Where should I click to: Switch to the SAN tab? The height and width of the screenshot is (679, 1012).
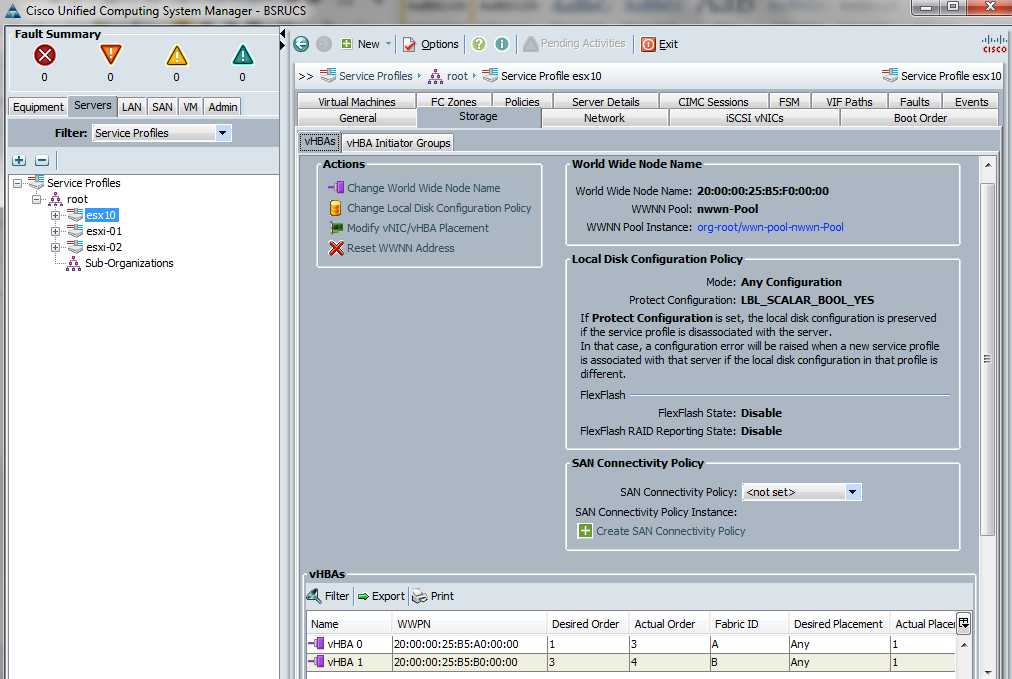click(x=162, y=107)
